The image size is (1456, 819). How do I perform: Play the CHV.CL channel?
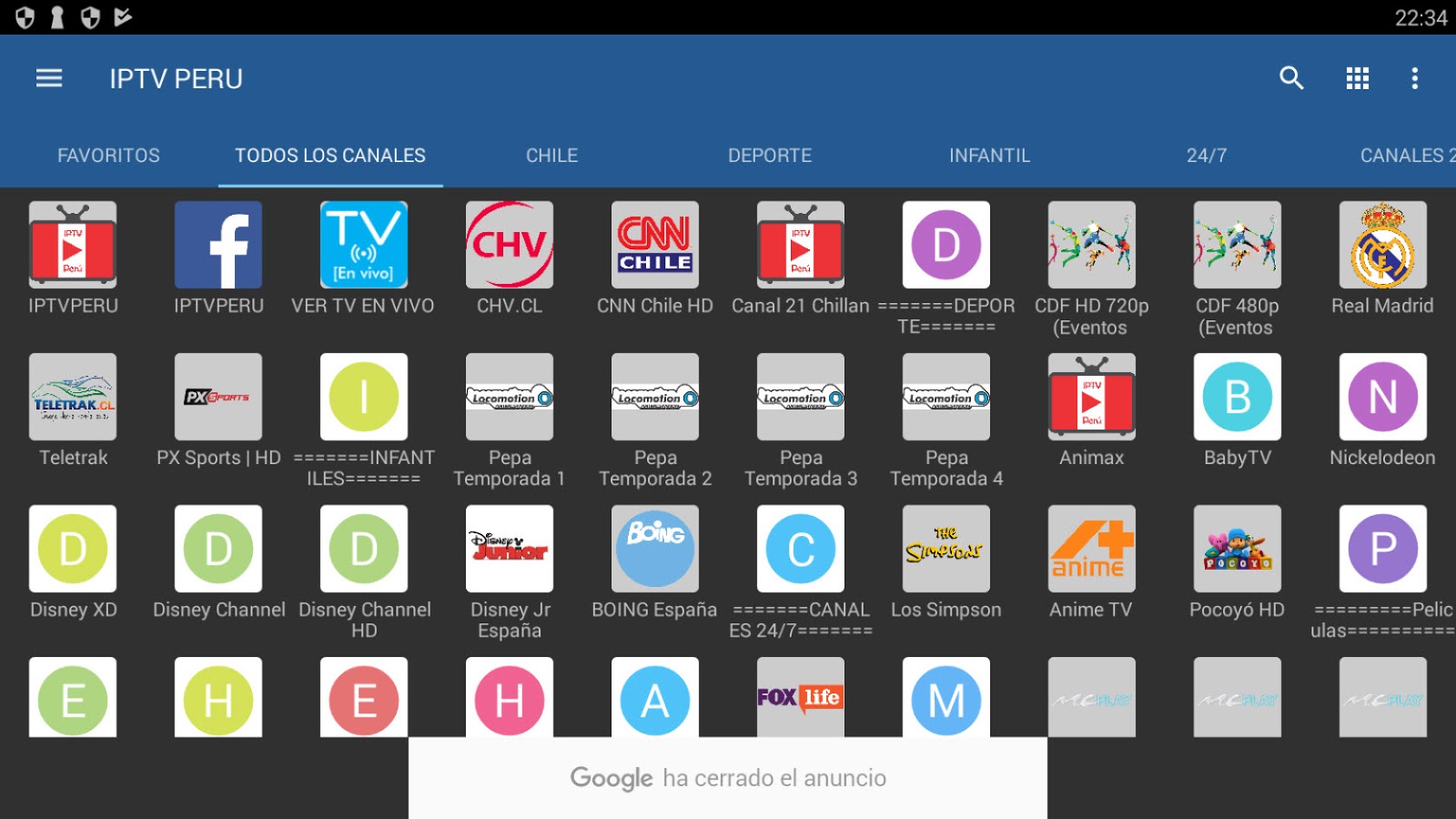(x=510, y=245)
